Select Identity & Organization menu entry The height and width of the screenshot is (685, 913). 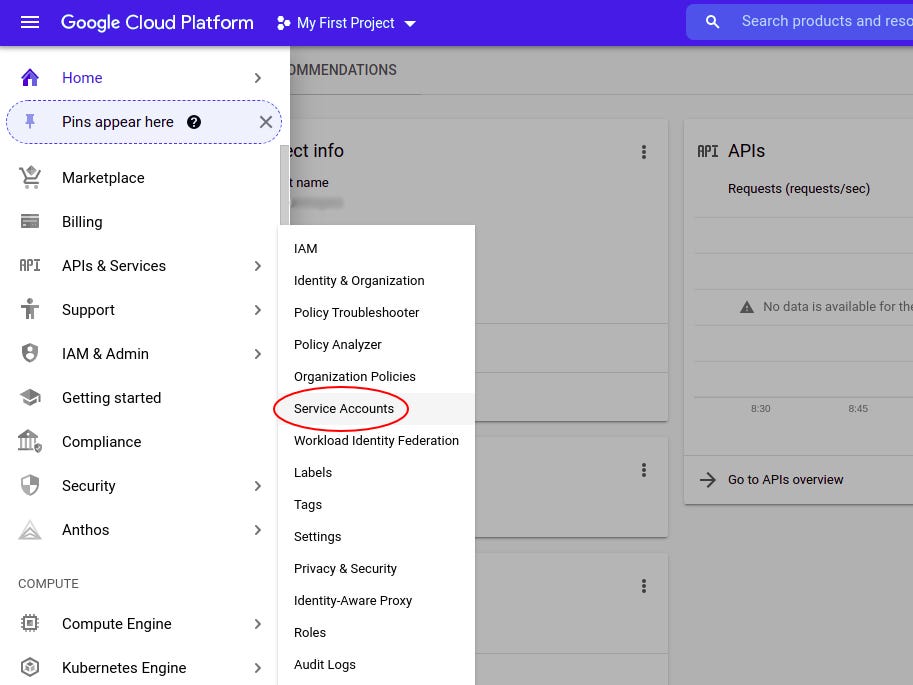tap(376, 281)
